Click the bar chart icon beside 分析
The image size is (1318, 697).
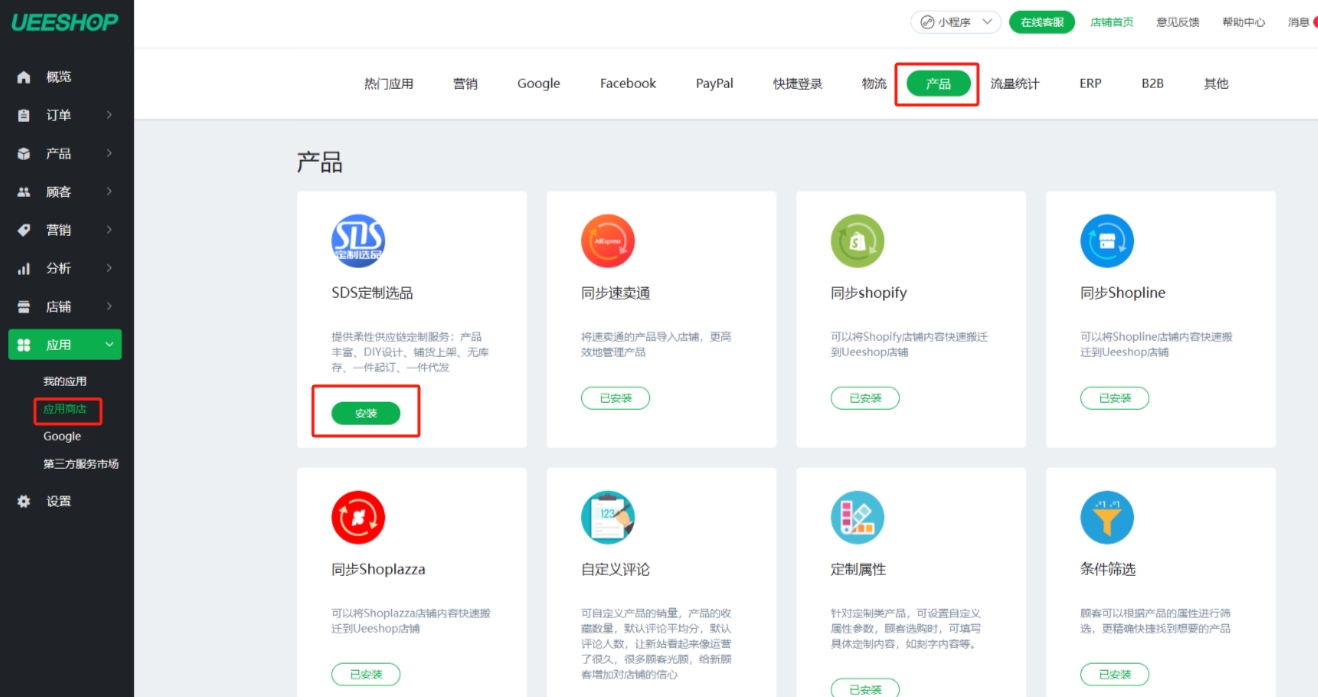pos(24,268)
